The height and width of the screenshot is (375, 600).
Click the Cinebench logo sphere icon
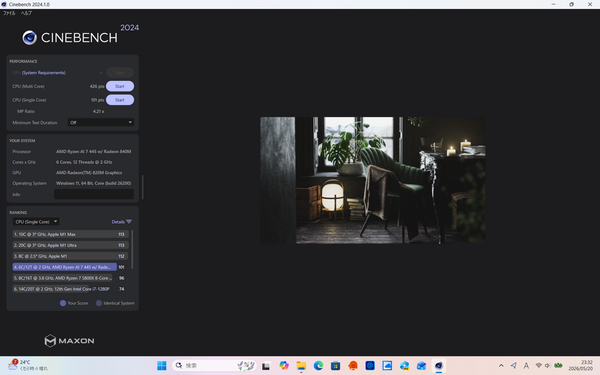coord(29,38)
